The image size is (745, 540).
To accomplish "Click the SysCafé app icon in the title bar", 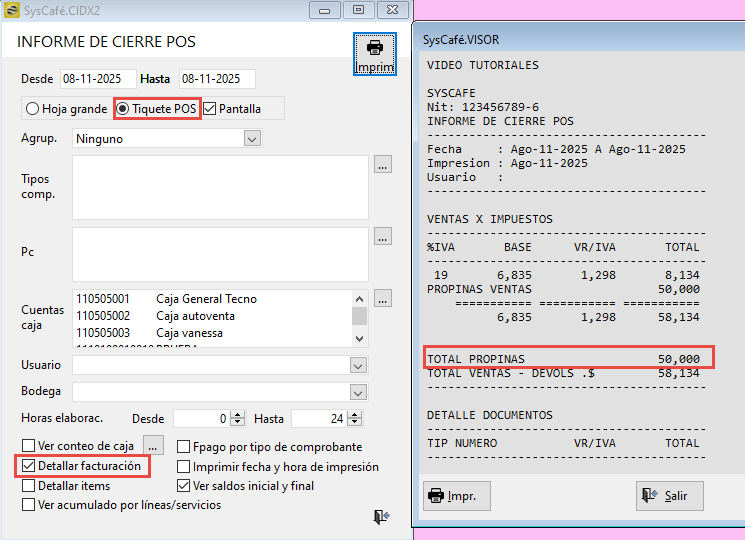I will 11,10.
